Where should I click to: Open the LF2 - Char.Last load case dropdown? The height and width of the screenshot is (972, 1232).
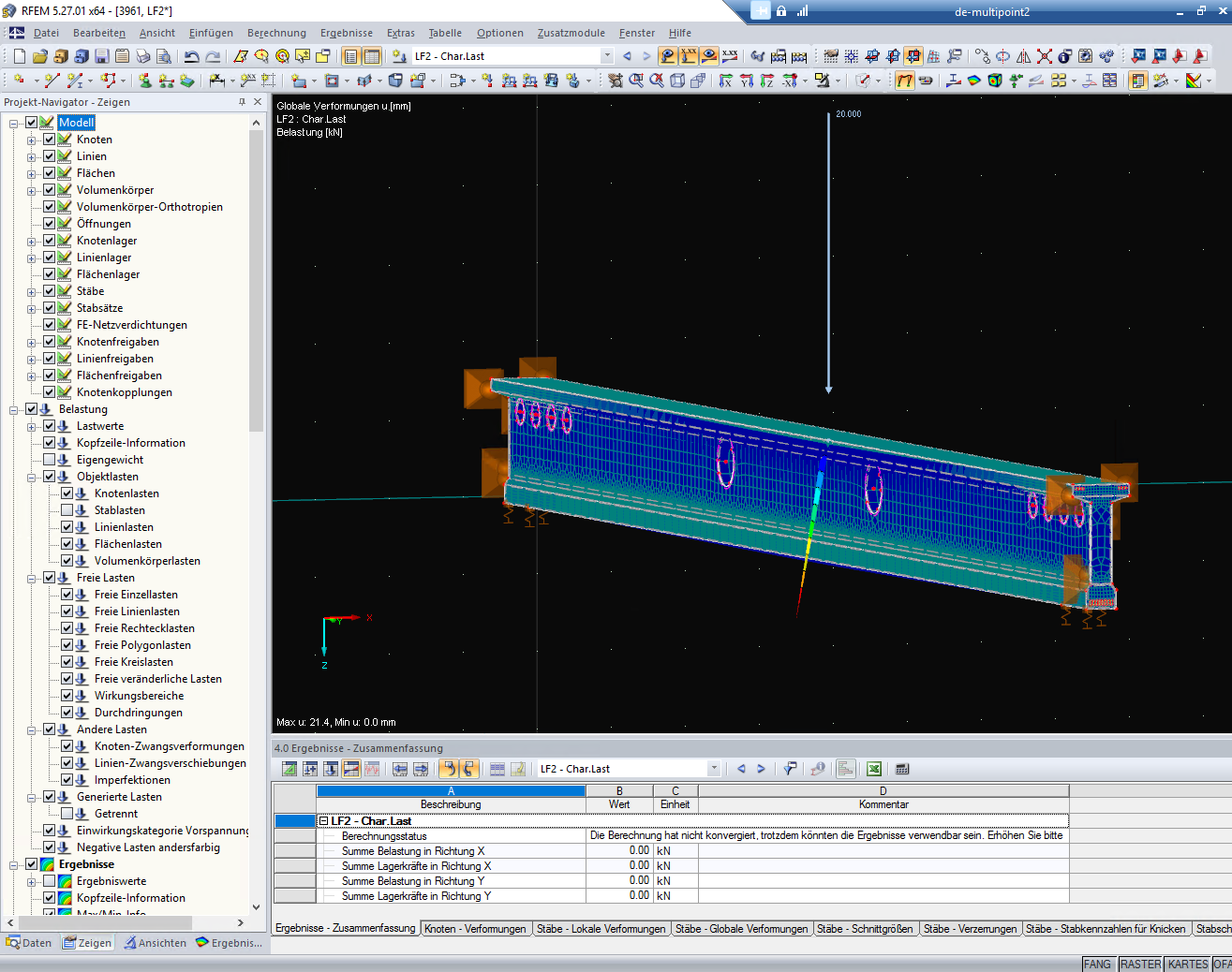[607, 56]
